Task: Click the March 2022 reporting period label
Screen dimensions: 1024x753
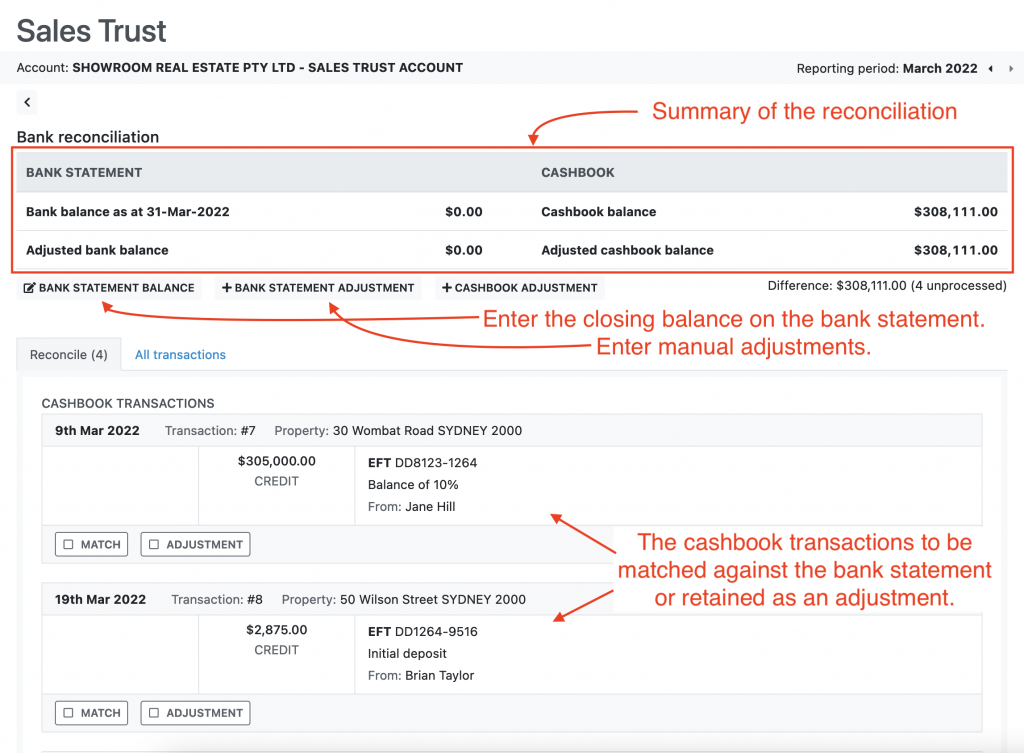Action: tap(939, 69)
